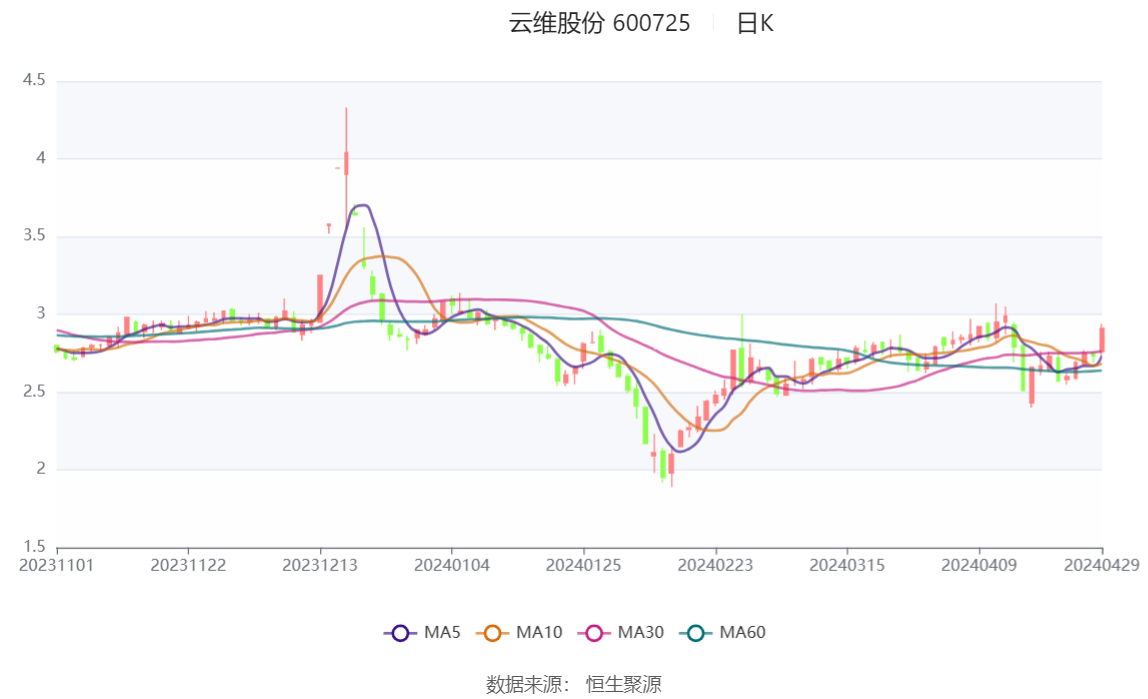1148x699 pixels.
Task: Click the 20231213 date axis label
Action: pos(320,565)
